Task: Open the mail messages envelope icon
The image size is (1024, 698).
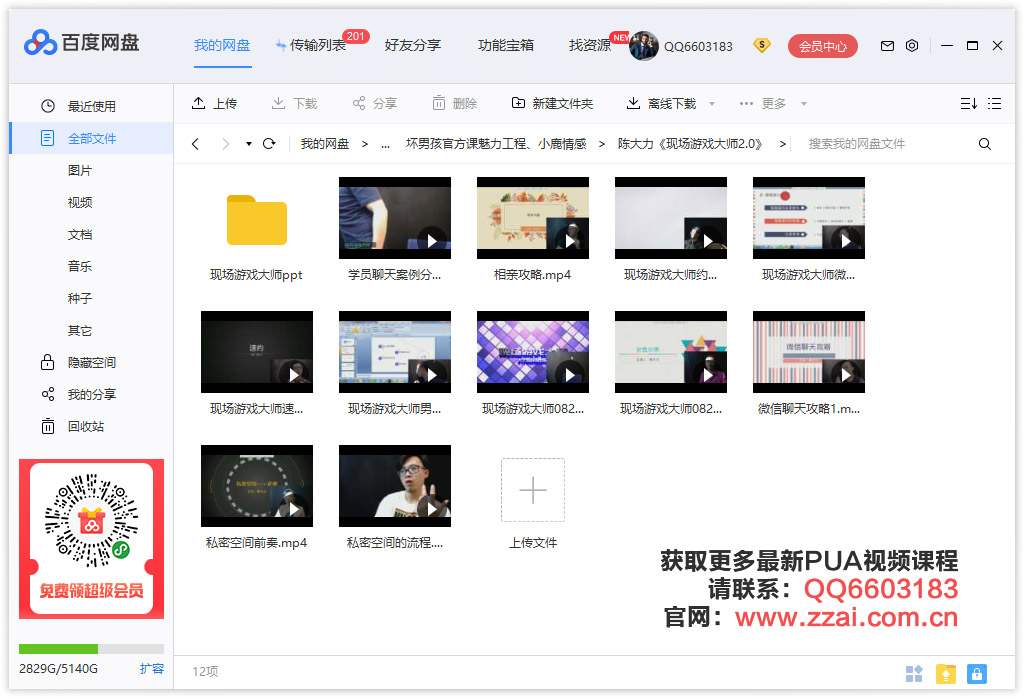Action: pyautogui.click(x=887, y=46)
